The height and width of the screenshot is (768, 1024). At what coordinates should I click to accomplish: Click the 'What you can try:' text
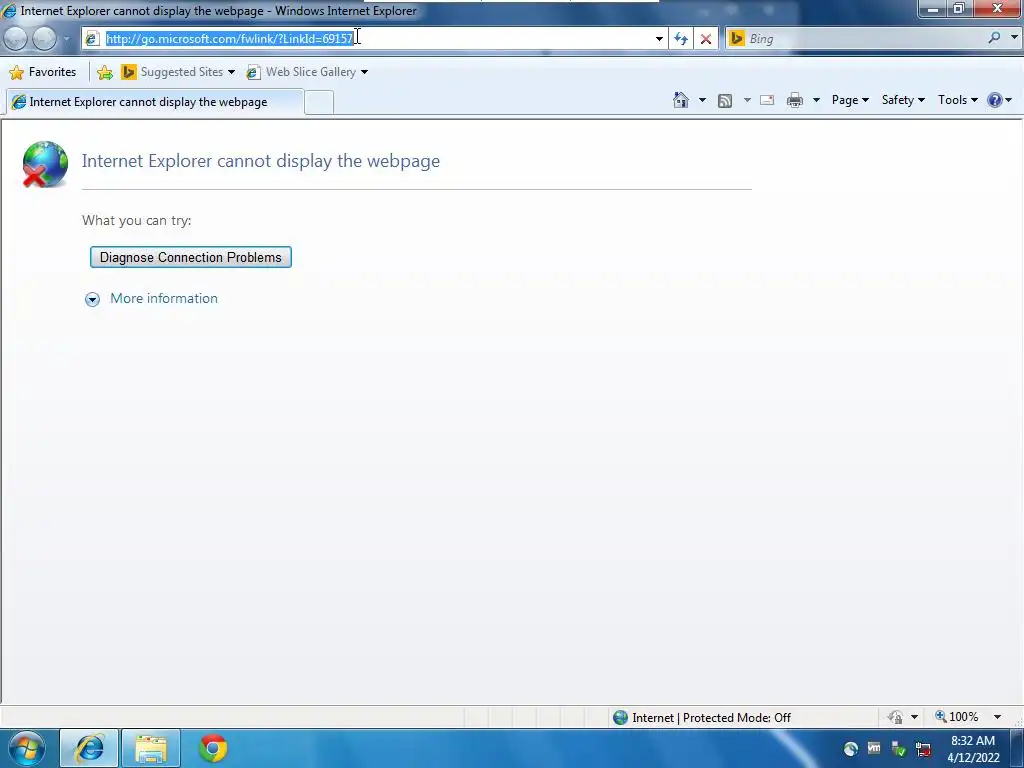[136, 220]
